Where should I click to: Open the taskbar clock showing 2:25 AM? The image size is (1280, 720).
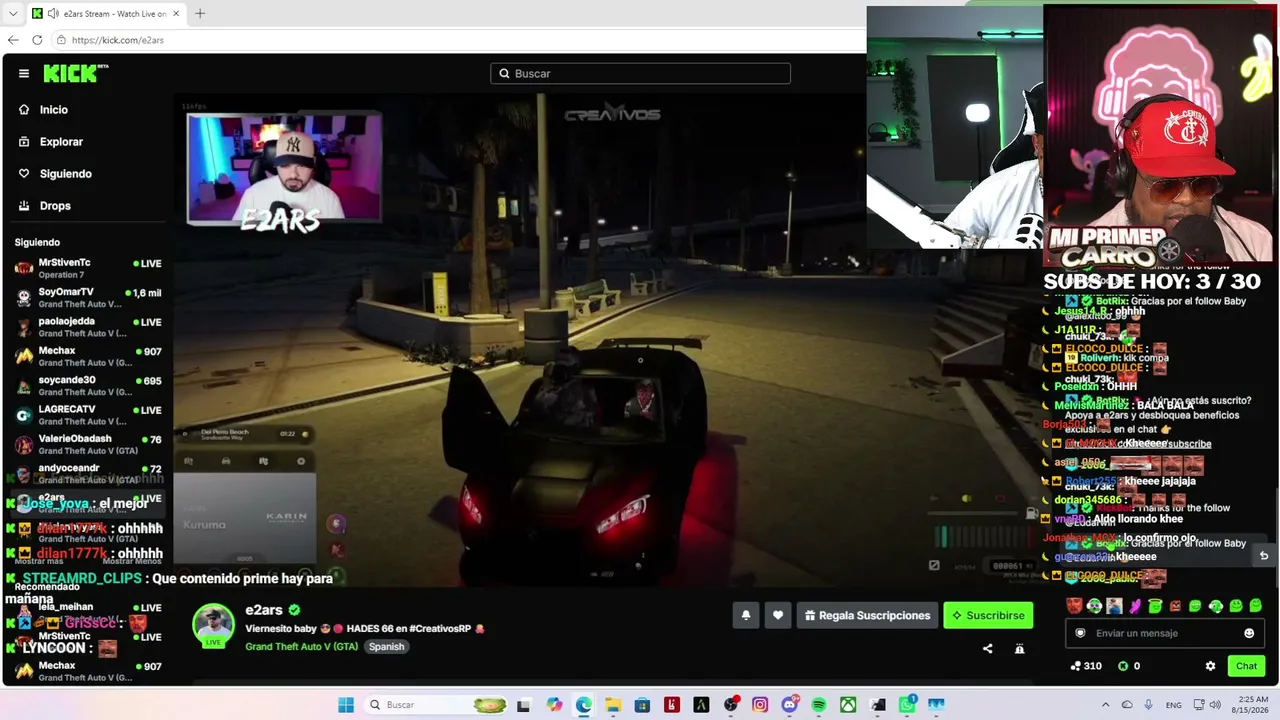[x=1251, y=705]
